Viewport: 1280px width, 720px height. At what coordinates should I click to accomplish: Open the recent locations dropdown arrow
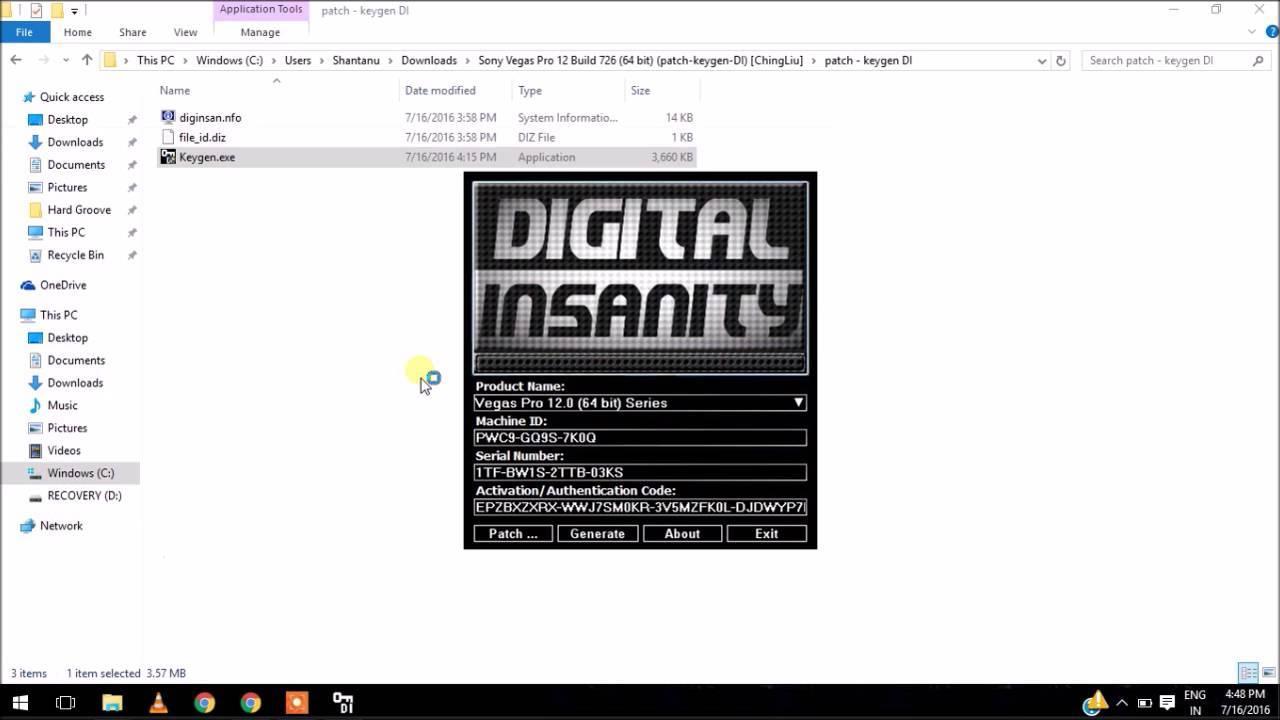[x=66, y=61]
